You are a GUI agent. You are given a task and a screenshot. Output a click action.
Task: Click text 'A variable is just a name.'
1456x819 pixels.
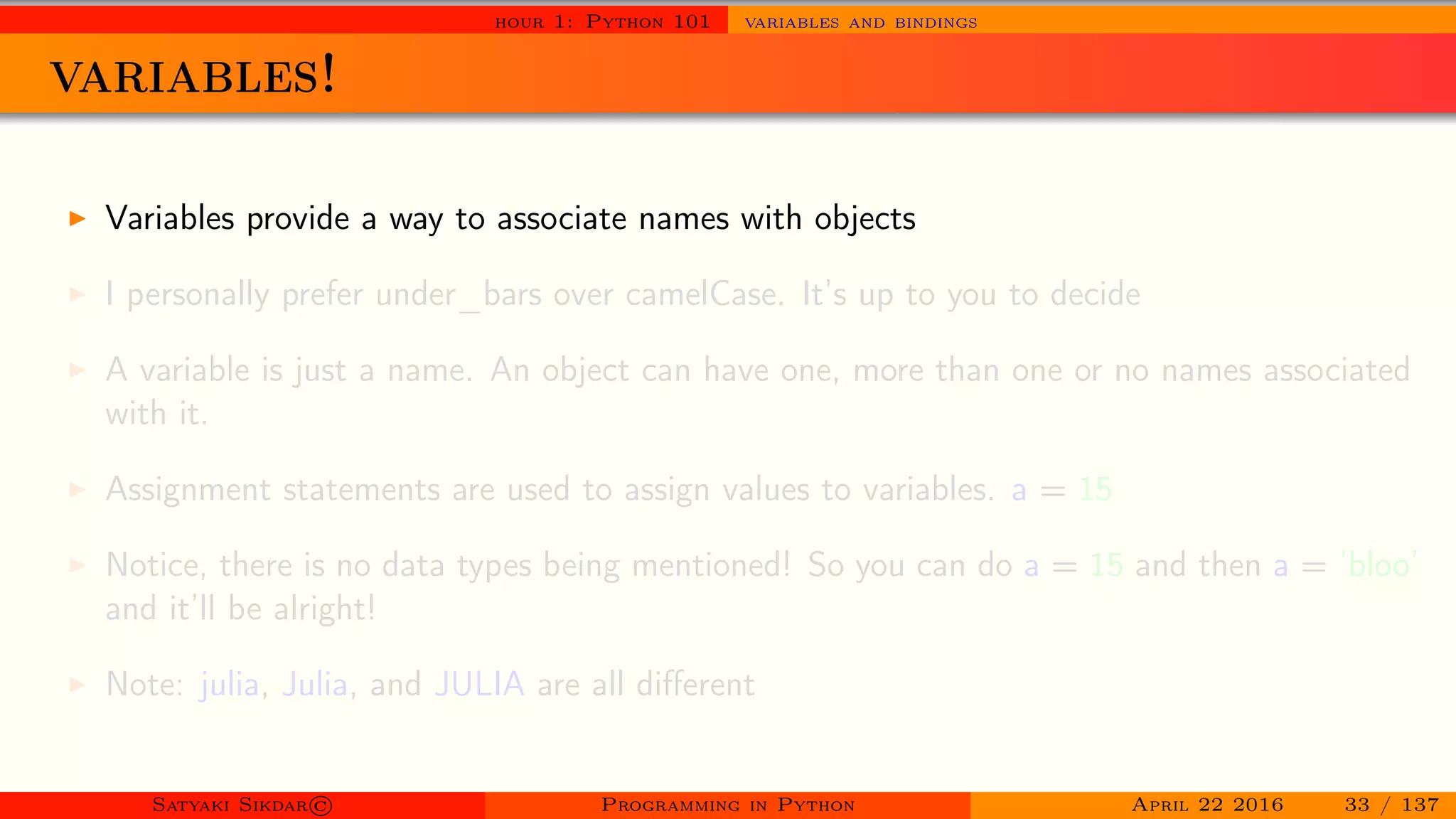[x=289, y=370]
